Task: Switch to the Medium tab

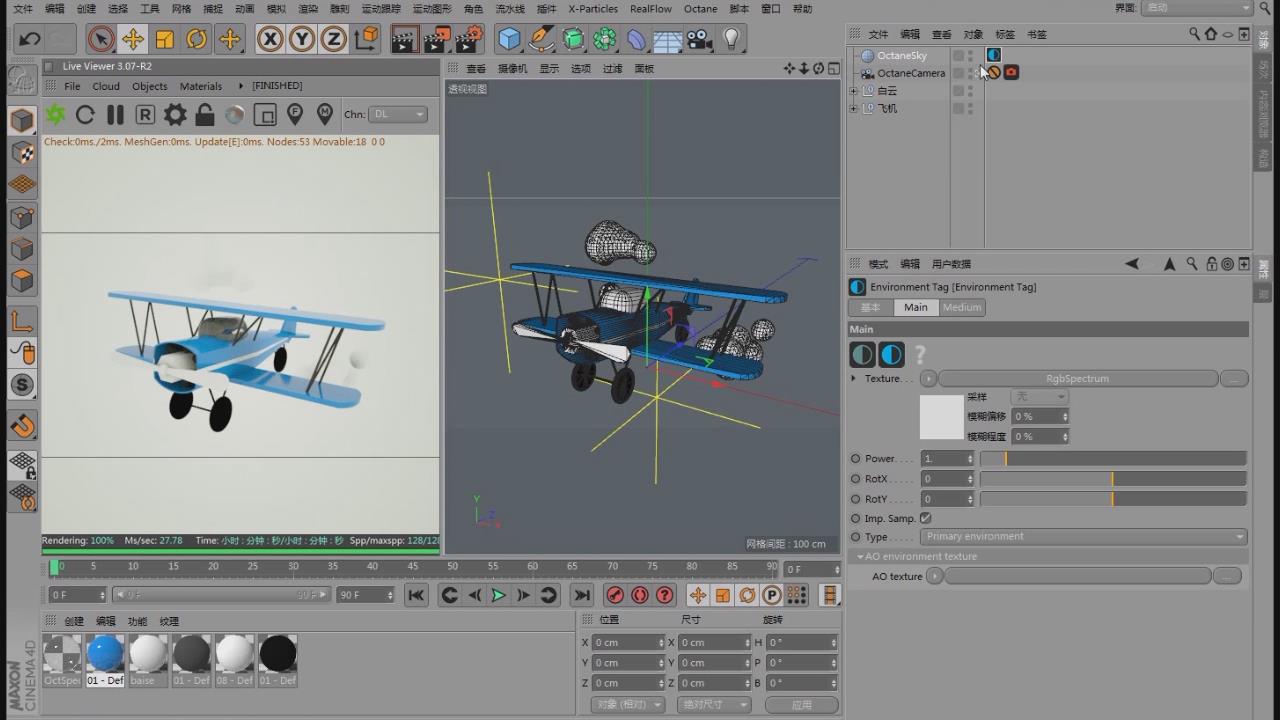Action: point(962,307)
